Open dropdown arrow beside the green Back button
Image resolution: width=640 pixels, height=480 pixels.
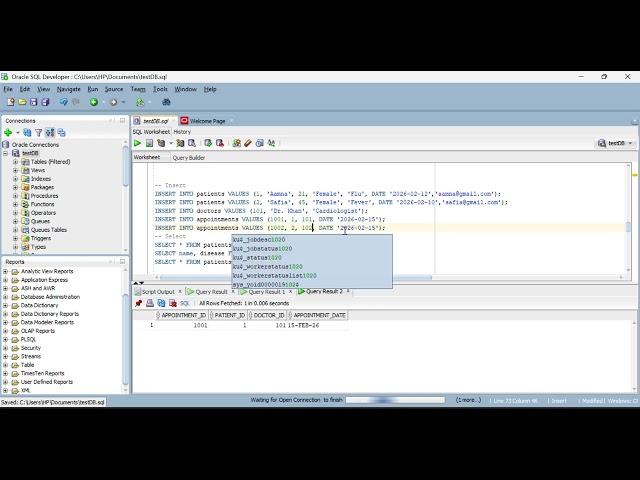tap(104, 102)
